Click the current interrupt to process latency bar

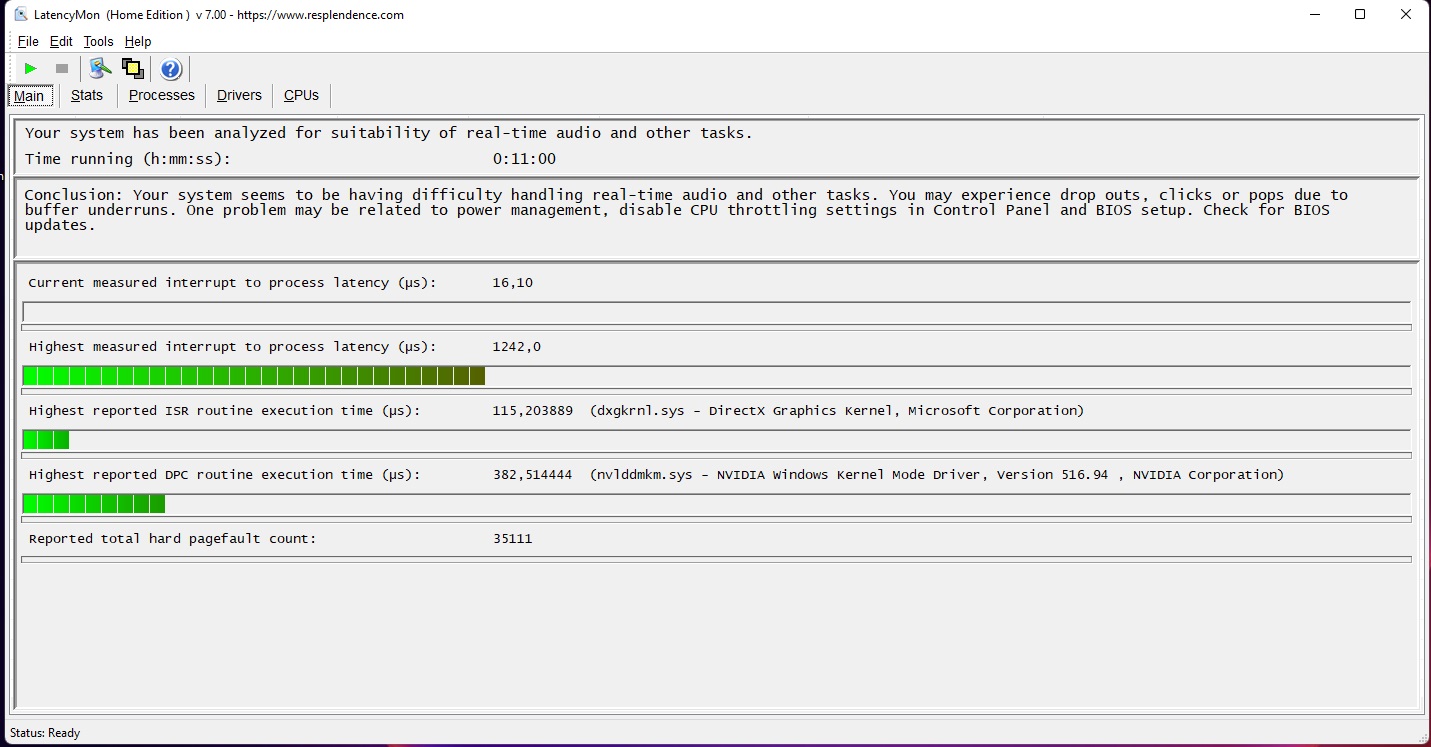716,312
